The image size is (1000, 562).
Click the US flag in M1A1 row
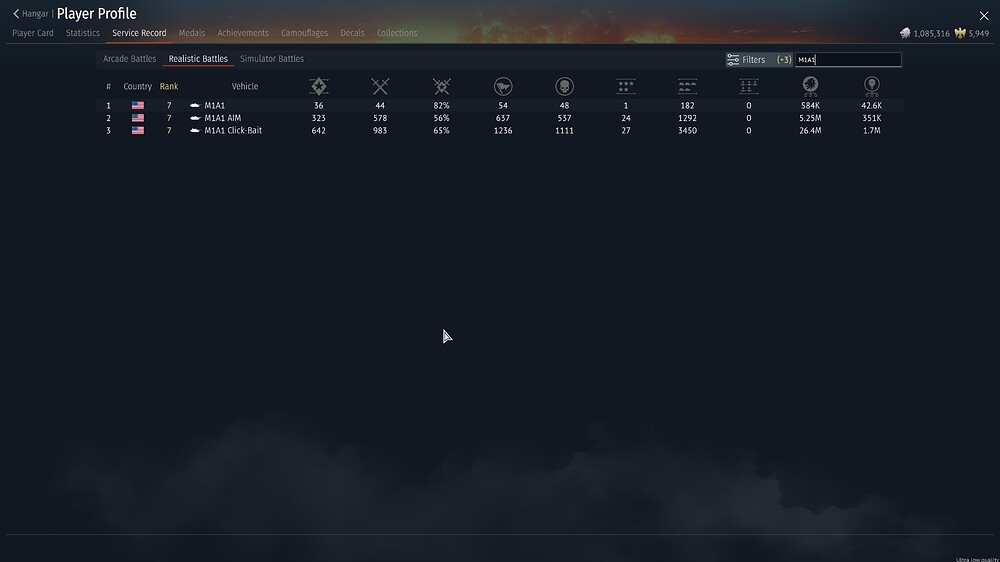tap(138, 105)
